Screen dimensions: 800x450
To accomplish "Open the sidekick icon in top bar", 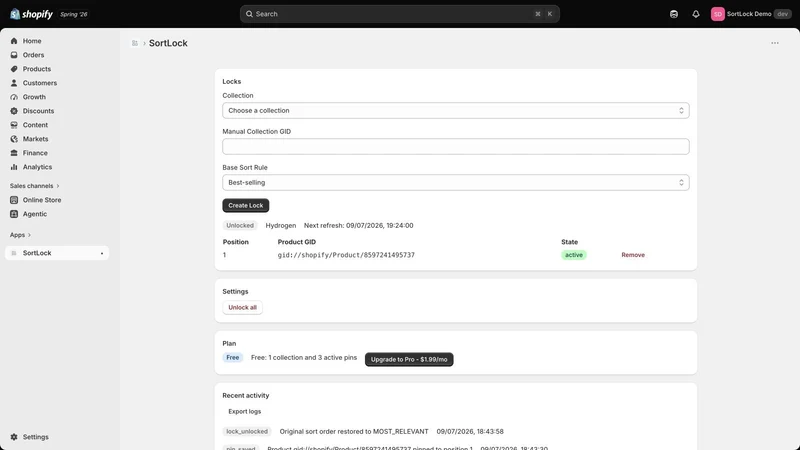I will click(674, 14).
